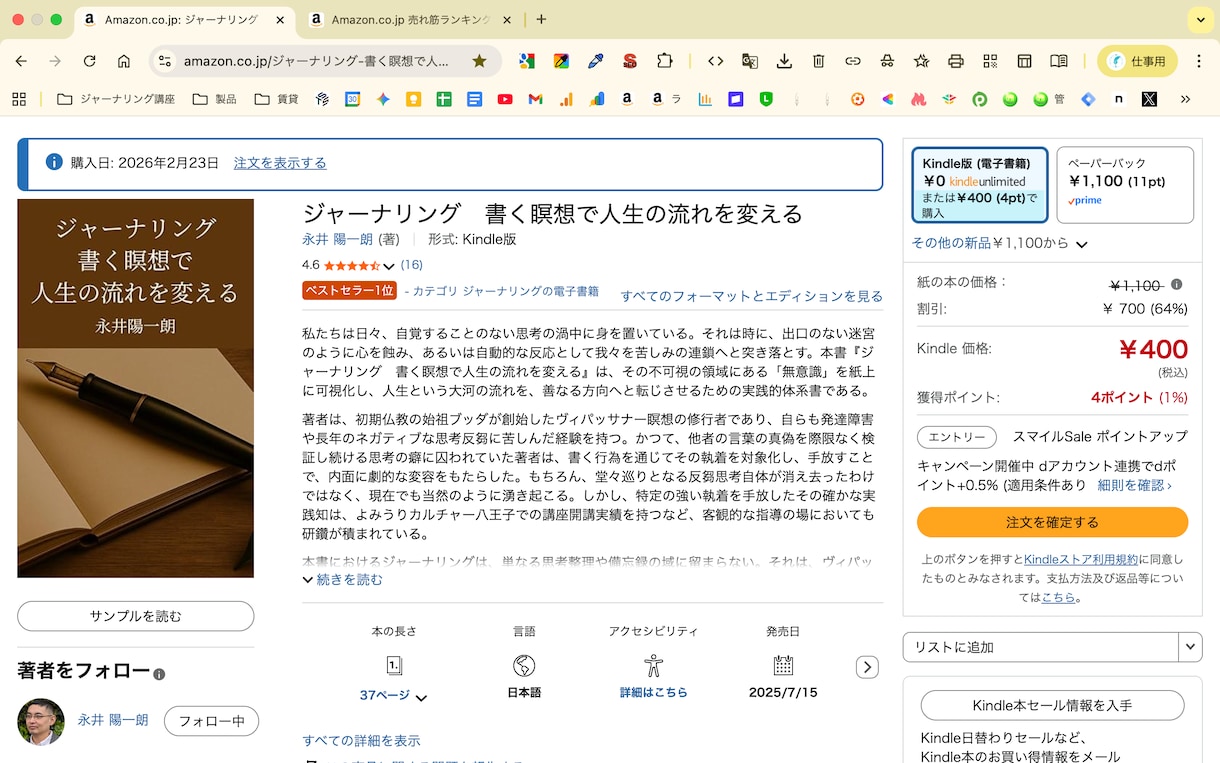Open the ジャーナリング講座 bookmarks folder
The image size is (1220, 763).
116,99
